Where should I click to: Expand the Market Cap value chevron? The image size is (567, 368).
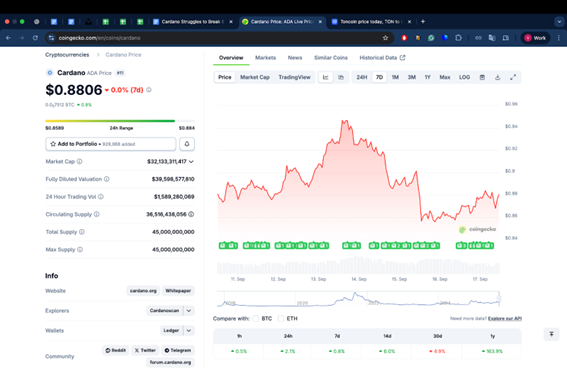click(x=191, y=162)
